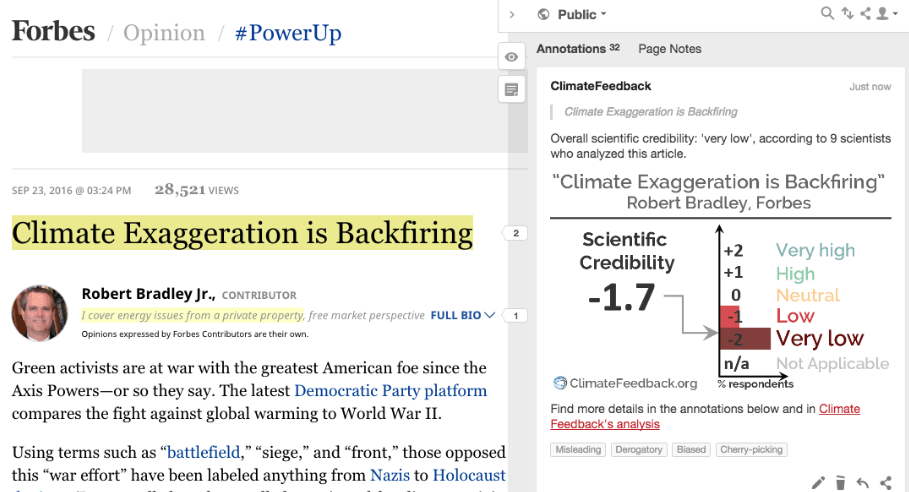Click the quoted 'Climate Exaggeration is Backfiring' excerpt
The image size is (909, 492).
point(650,112)
